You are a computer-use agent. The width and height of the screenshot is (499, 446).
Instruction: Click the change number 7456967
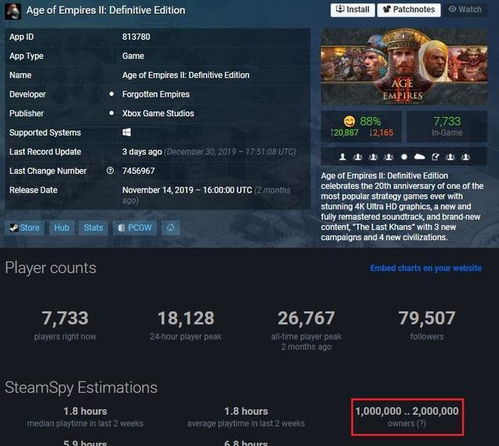(x=138, y=171)
